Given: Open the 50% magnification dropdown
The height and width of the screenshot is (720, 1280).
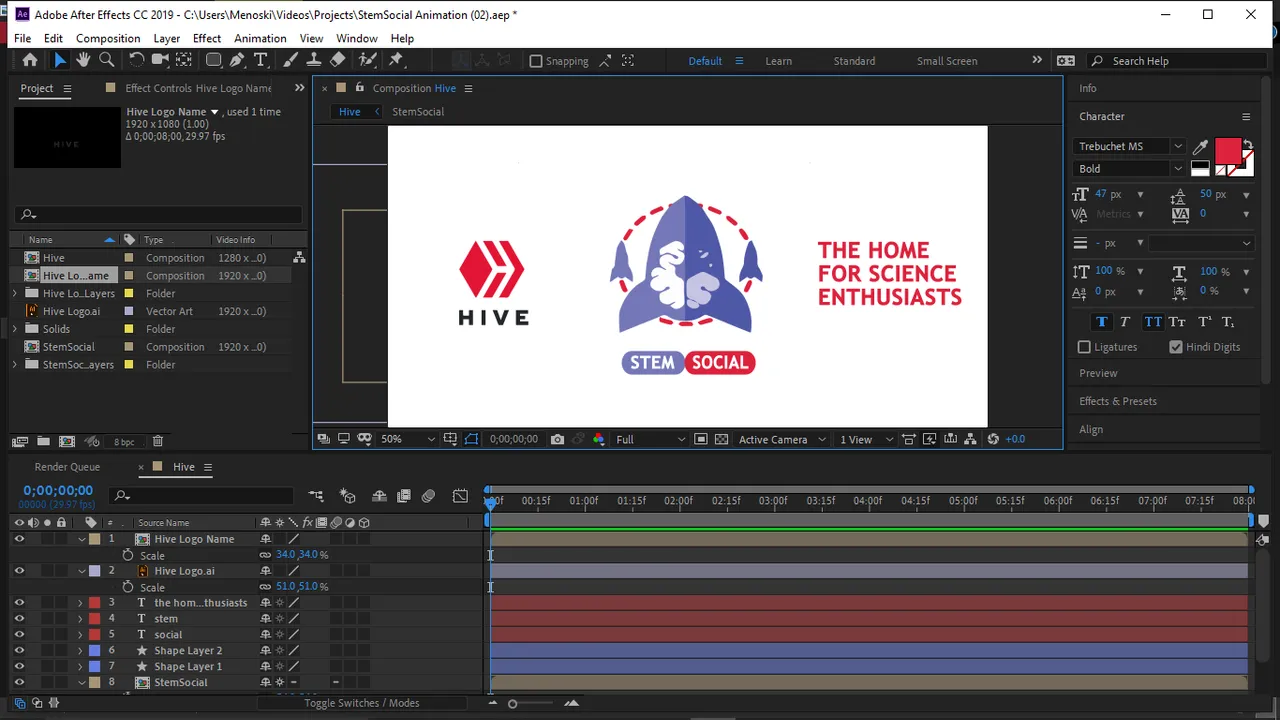Looking at the screenshot, I should pos(408,439).
